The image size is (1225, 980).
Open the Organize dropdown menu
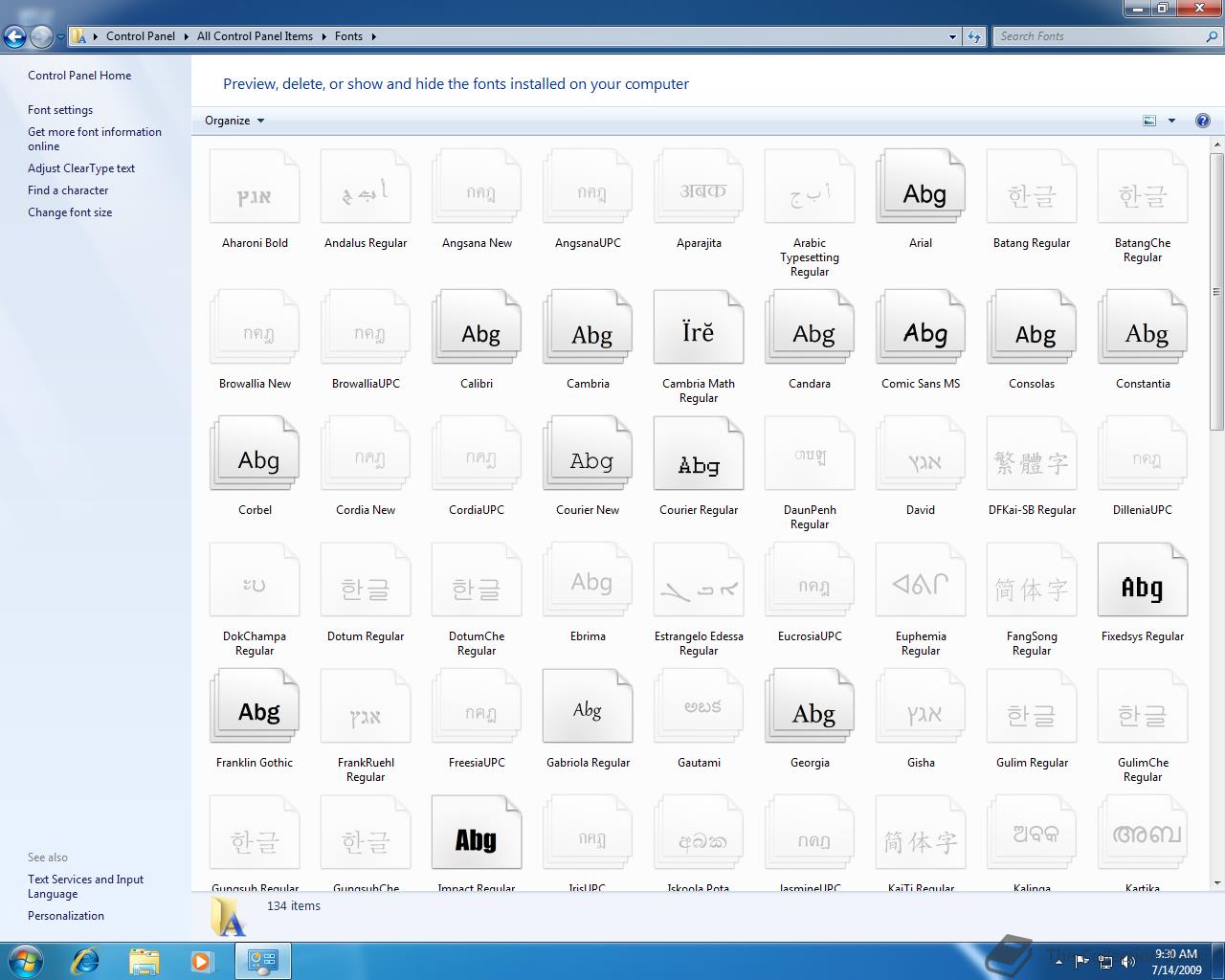click(x=234, y=121)
